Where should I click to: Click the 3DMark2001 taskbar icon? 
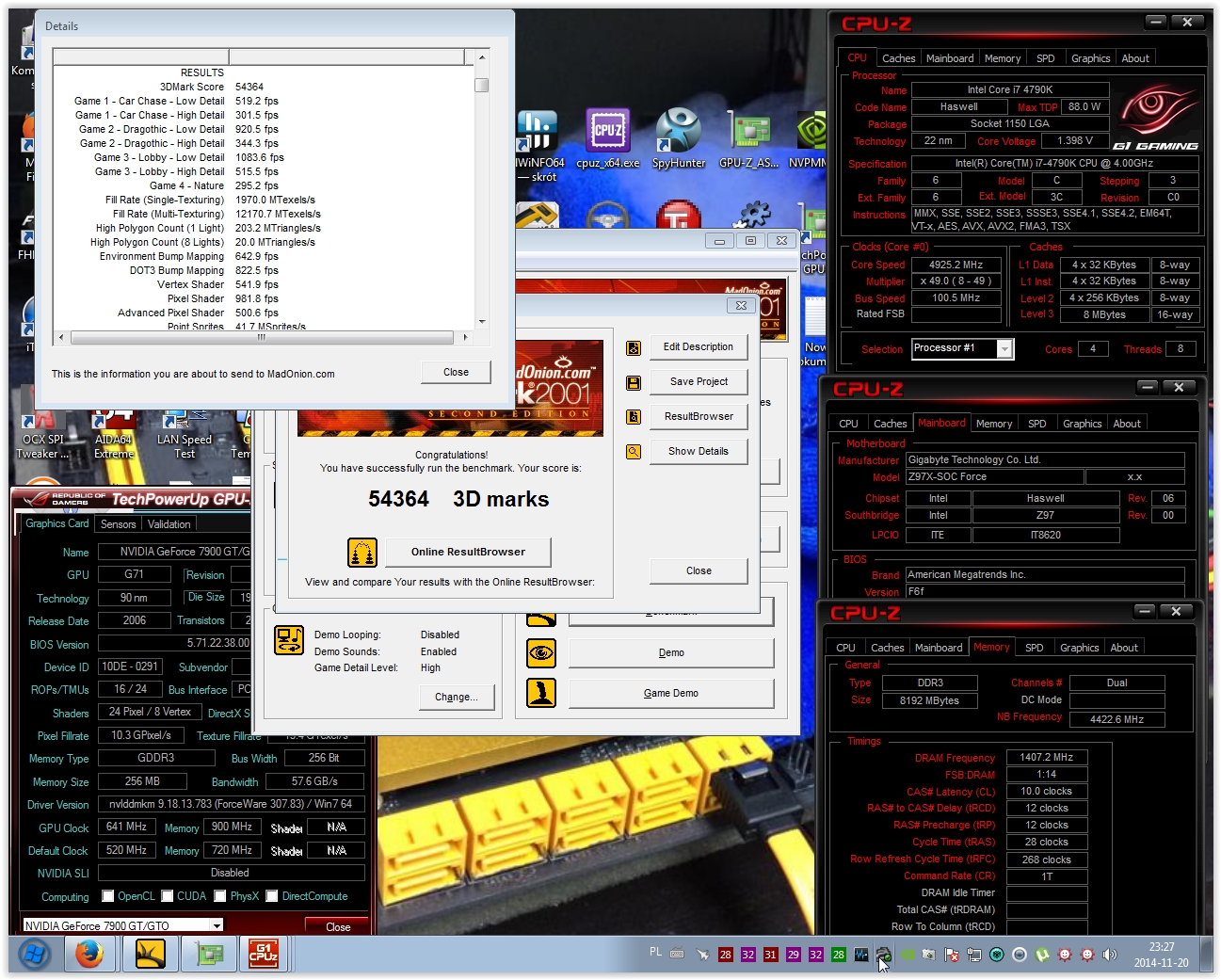click(x=151, y=955)
